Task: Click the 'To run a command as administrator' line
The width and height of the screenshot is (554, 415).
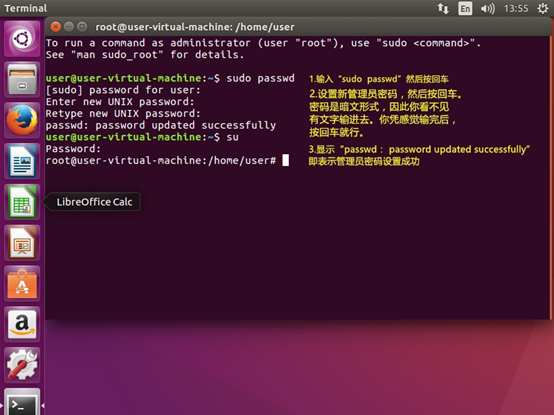Action: pyautogui.click(x=263, y=43)
